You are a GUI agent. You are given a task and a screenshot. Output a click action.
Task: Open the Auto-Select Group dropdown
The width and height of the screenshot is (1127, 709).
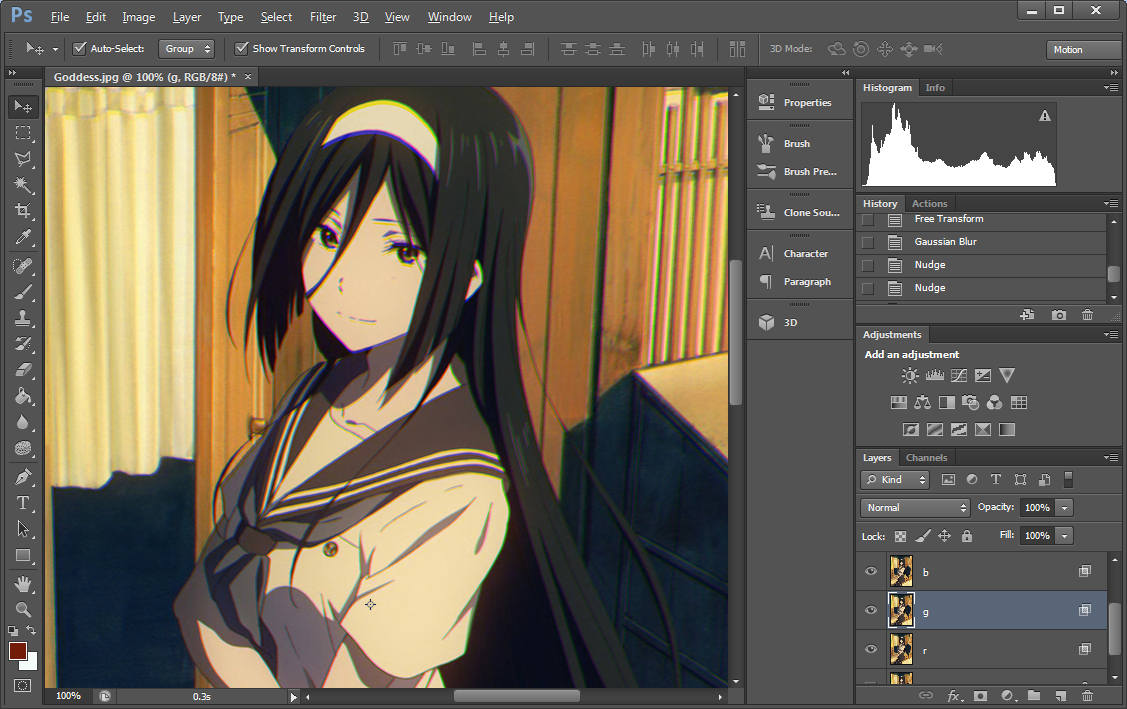tap(188, 48)
